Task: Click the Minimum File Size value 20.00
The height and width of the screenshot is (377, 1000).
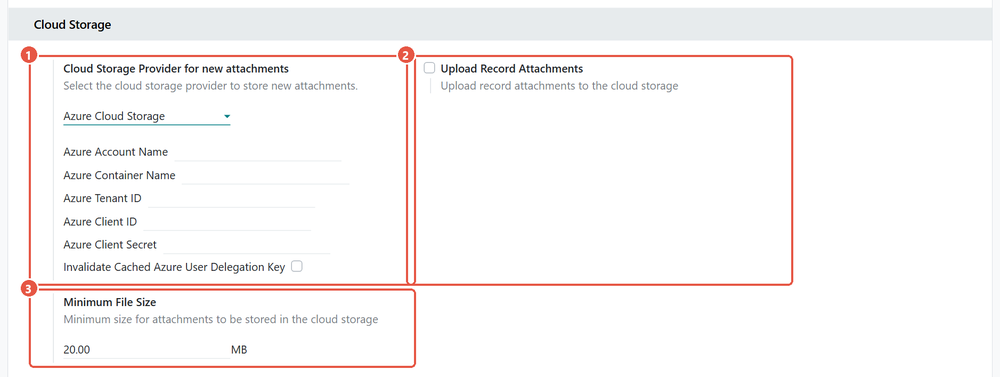Action: [147, 350]
